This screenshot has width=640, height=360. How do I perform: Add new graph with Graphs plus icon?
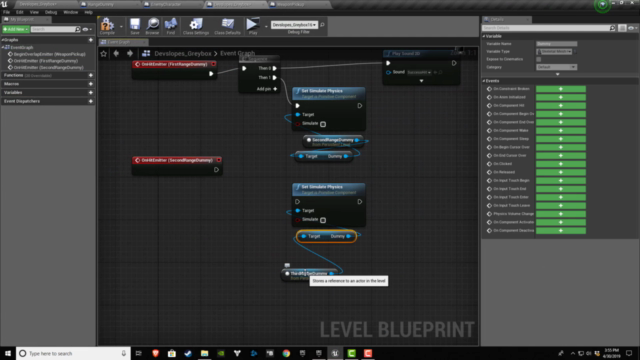click(x=91, y=40)
